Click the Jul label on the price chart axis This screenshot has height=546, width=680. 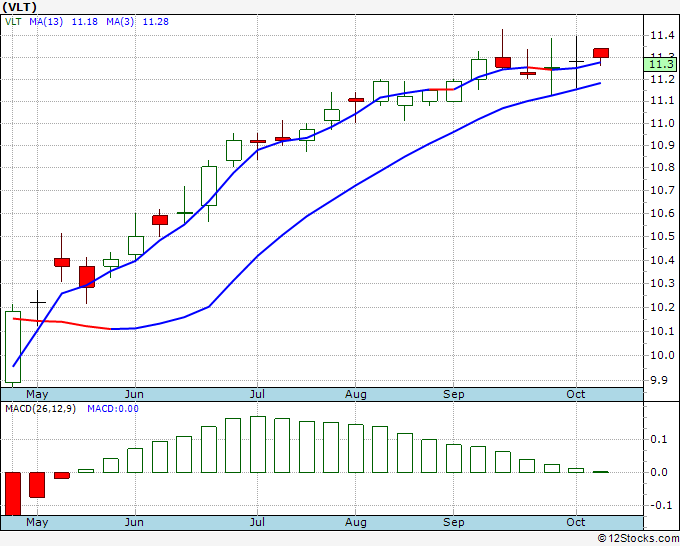click(x=258, y=394)
